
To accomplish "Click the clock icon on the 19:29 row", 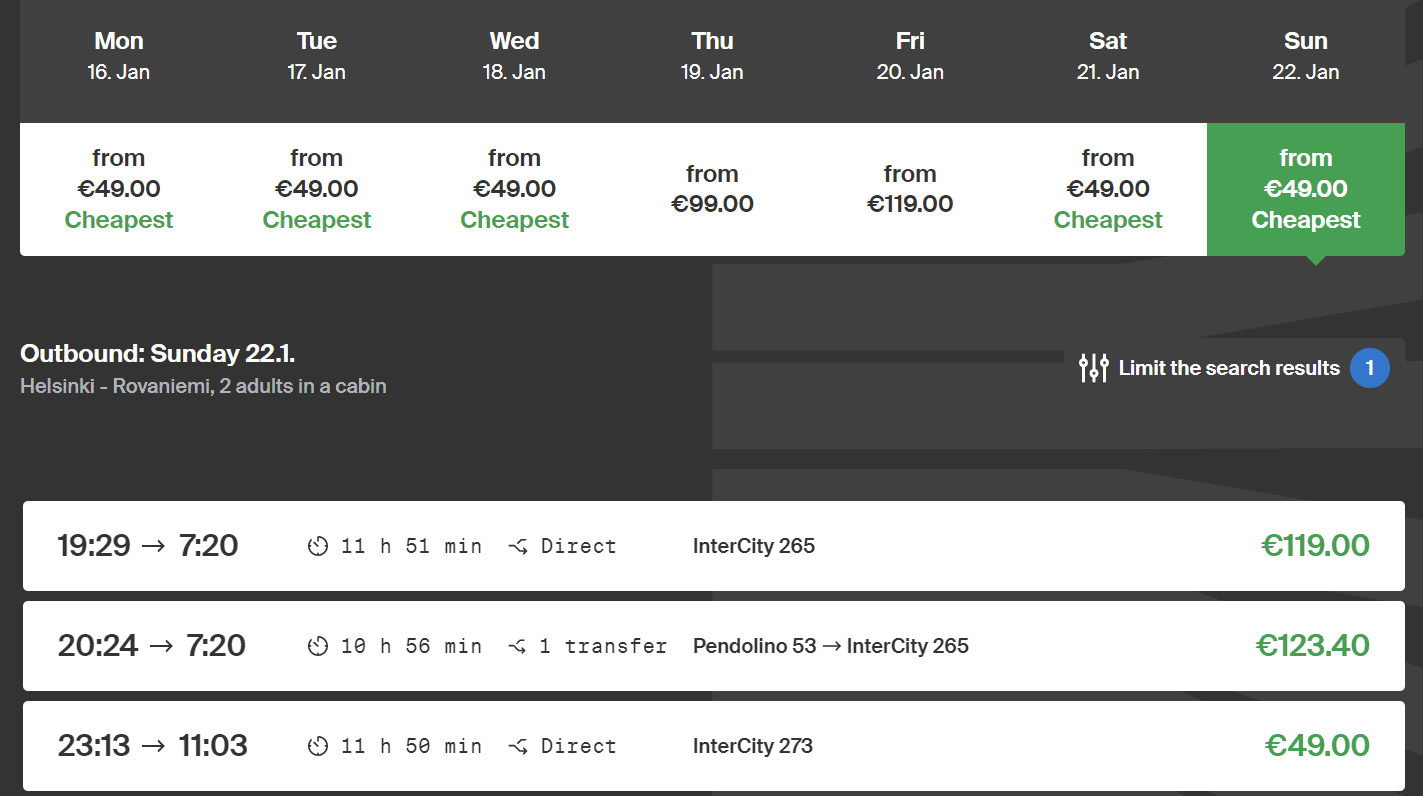I will [x=318, y=546].
